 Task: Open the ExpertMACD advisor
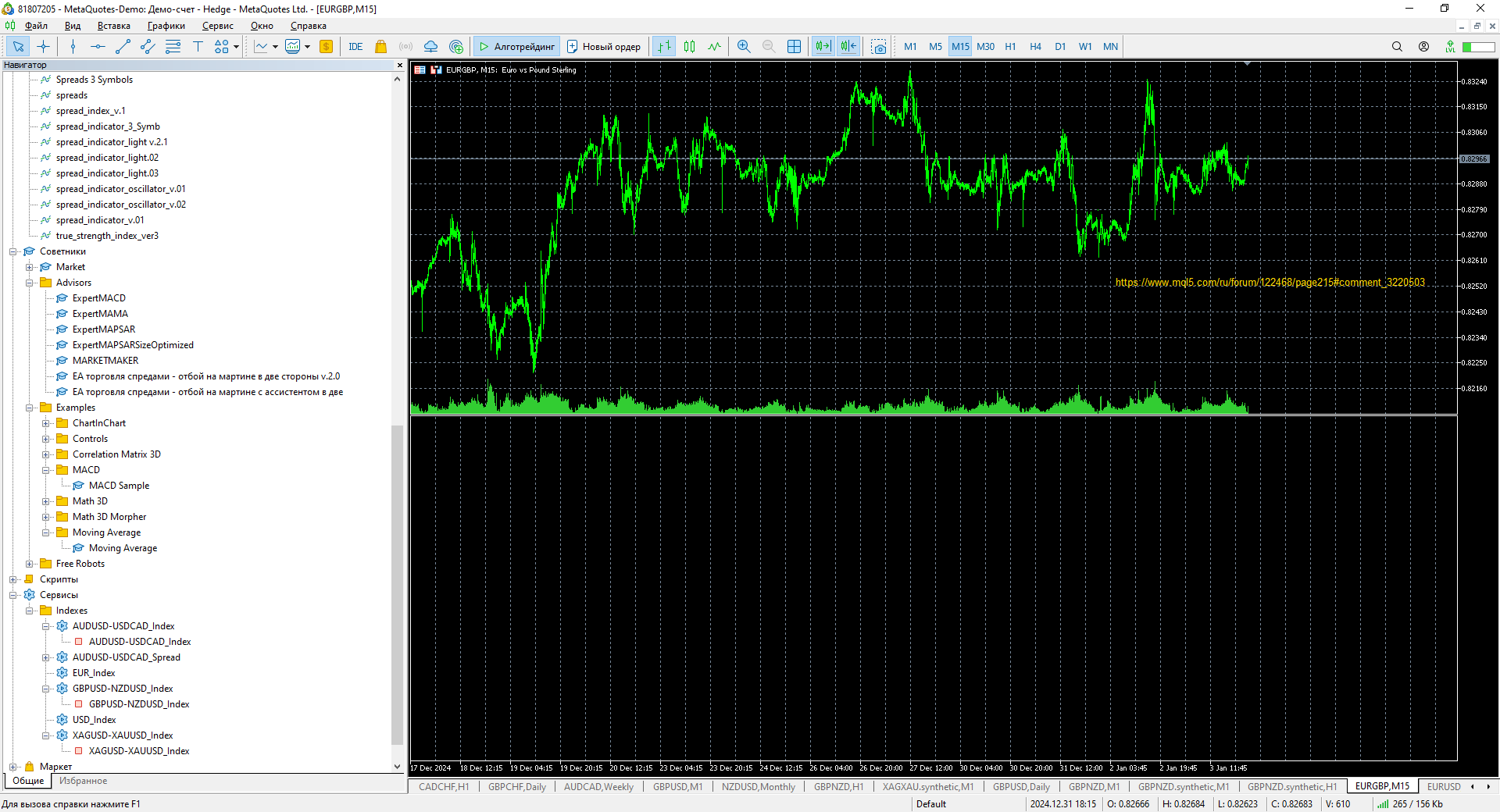[98, 298]
